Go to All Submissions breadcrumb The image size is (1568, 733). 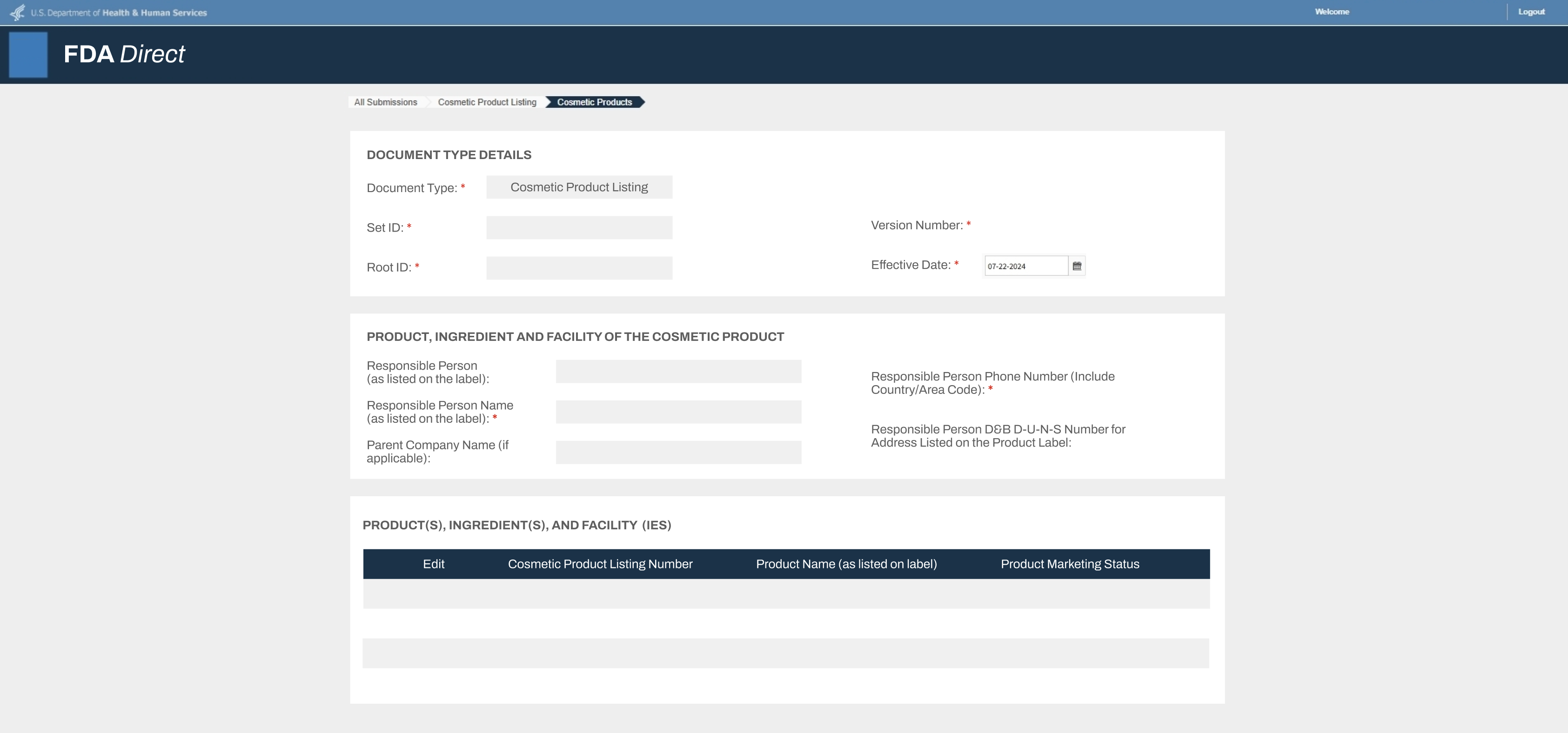[x=385, y=102]
